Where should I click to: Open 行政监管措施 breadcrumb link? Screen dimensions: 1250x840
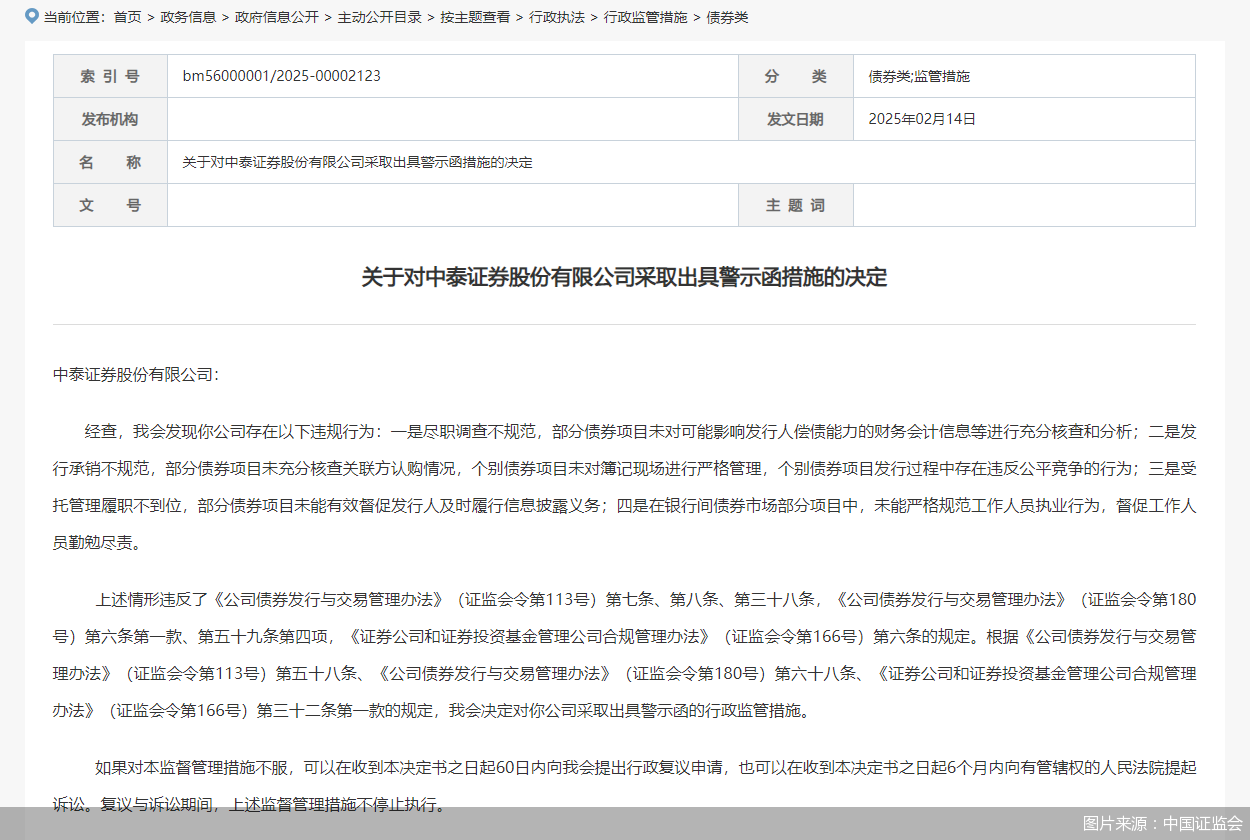645,17
